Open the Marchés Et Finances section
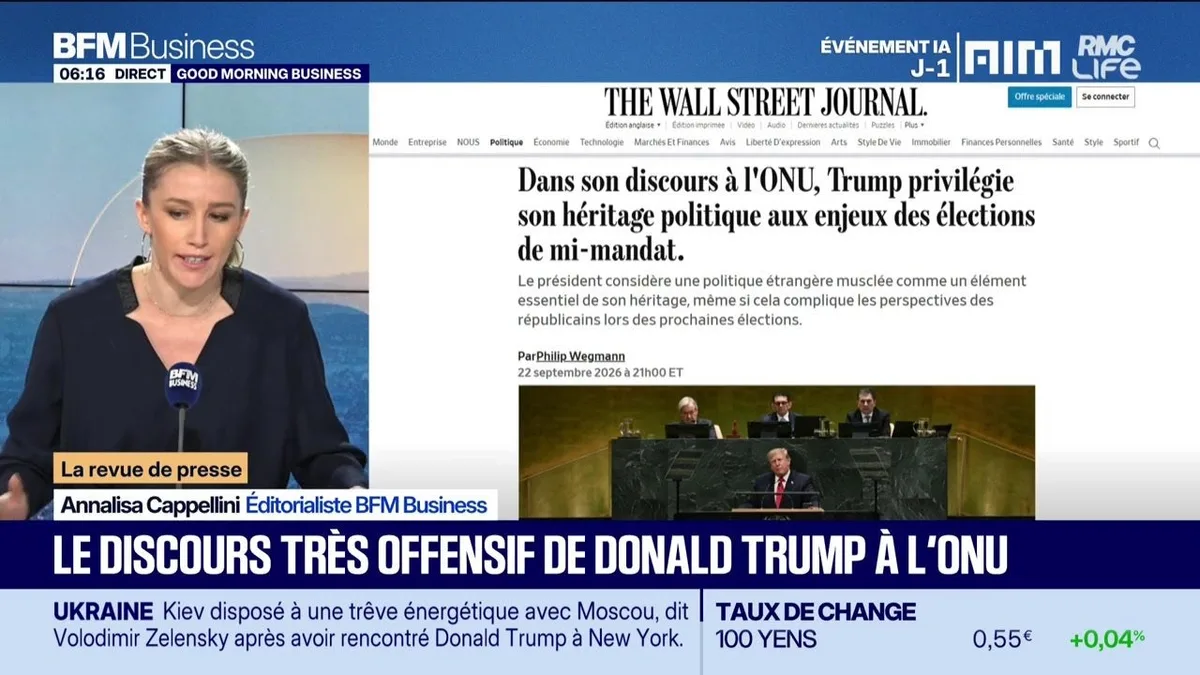 click(672, 142)
